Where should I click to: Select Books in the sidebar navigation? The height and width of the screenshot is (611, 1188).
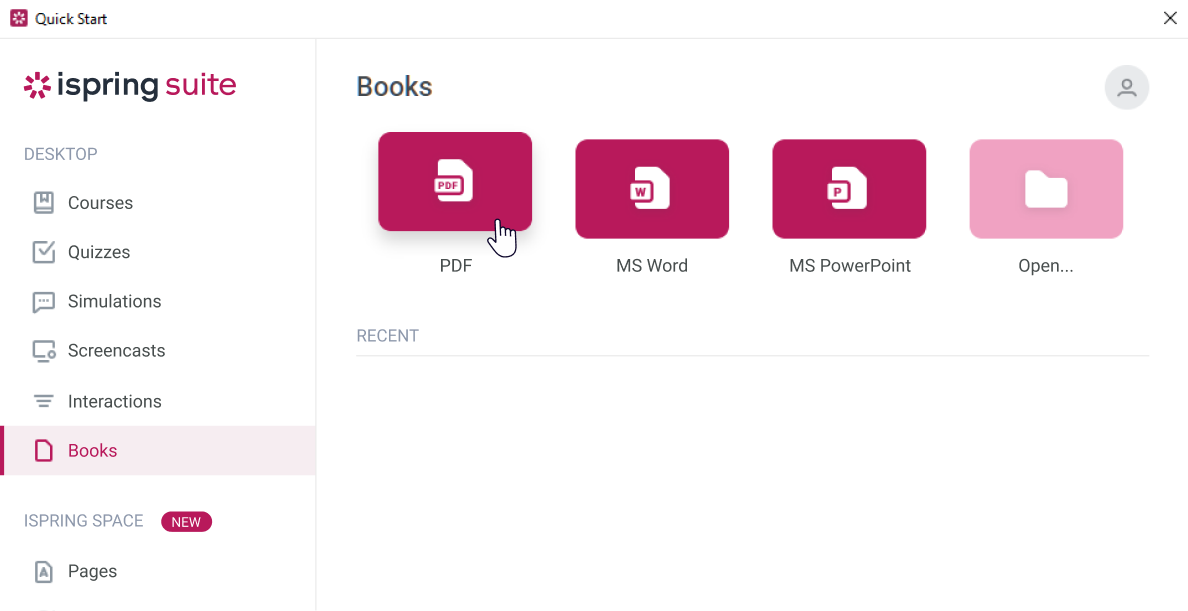[93, 450]
